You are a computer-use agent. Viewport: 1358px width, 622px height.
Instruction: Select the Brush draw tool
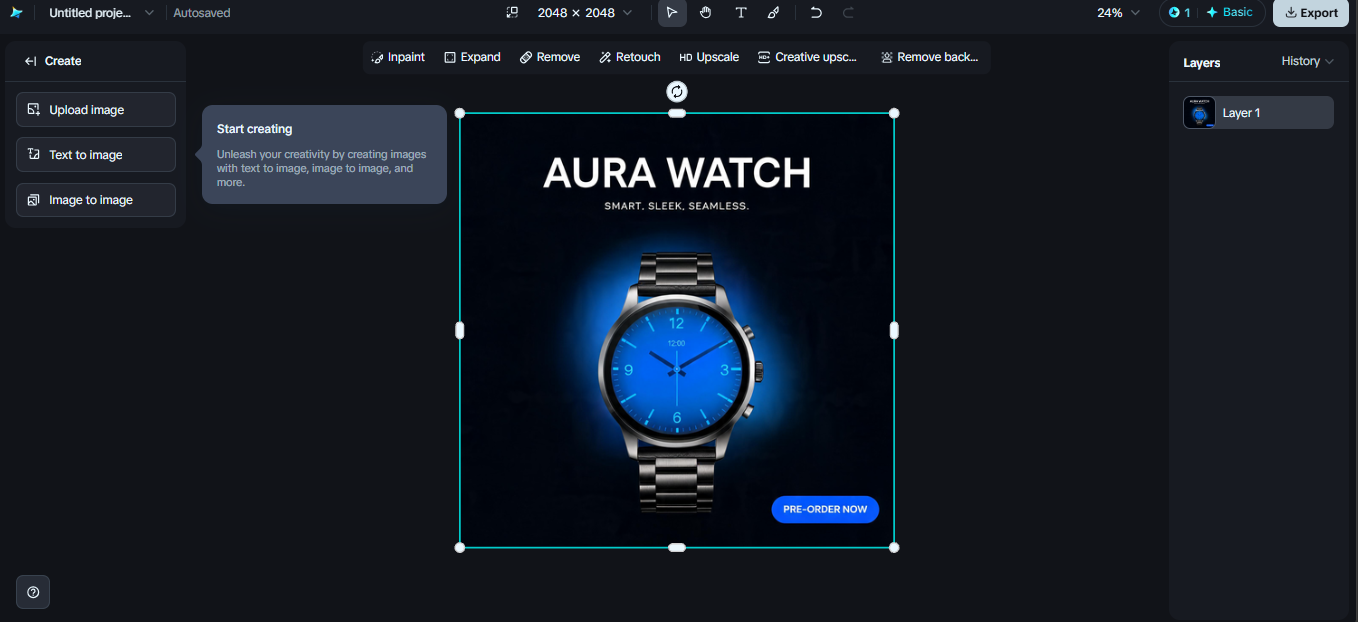click(773, 13)
